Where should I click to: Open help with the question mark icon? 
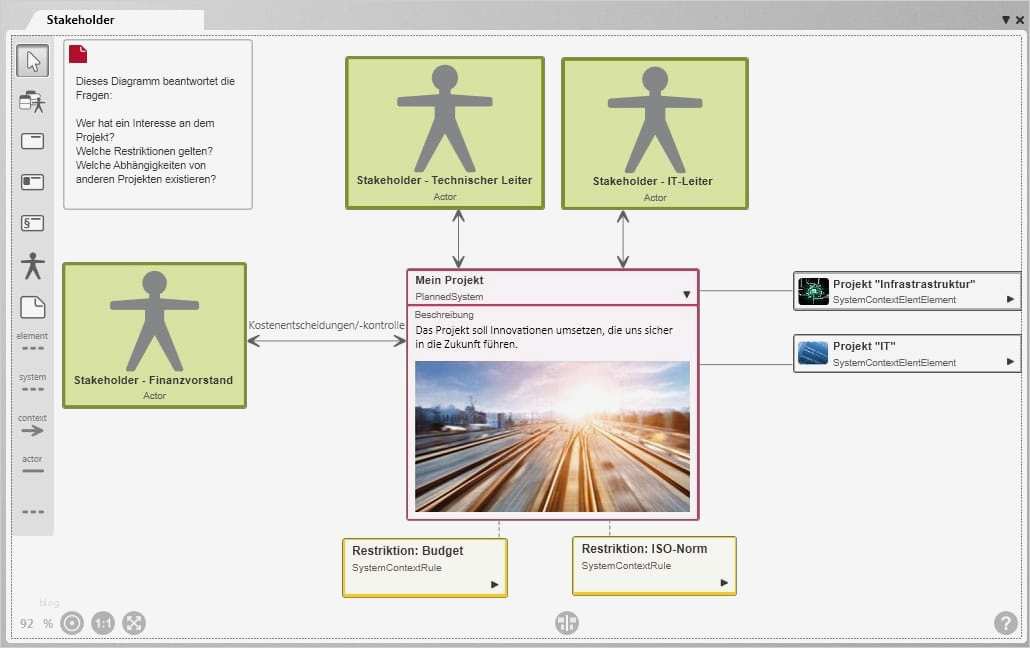click(1006, 622)
